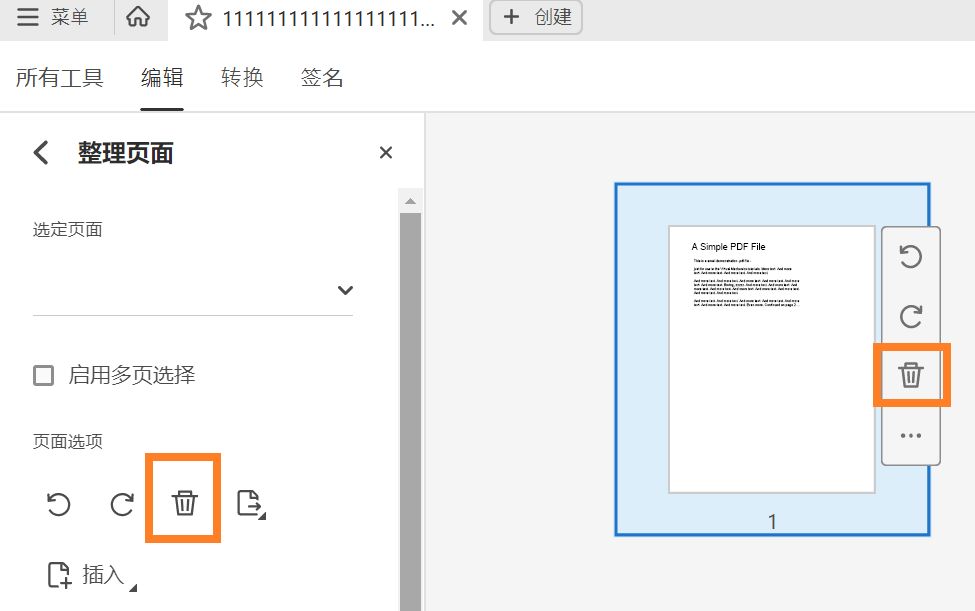
Task: Enable 启用多页选择 checkbox
Action: 43,374
